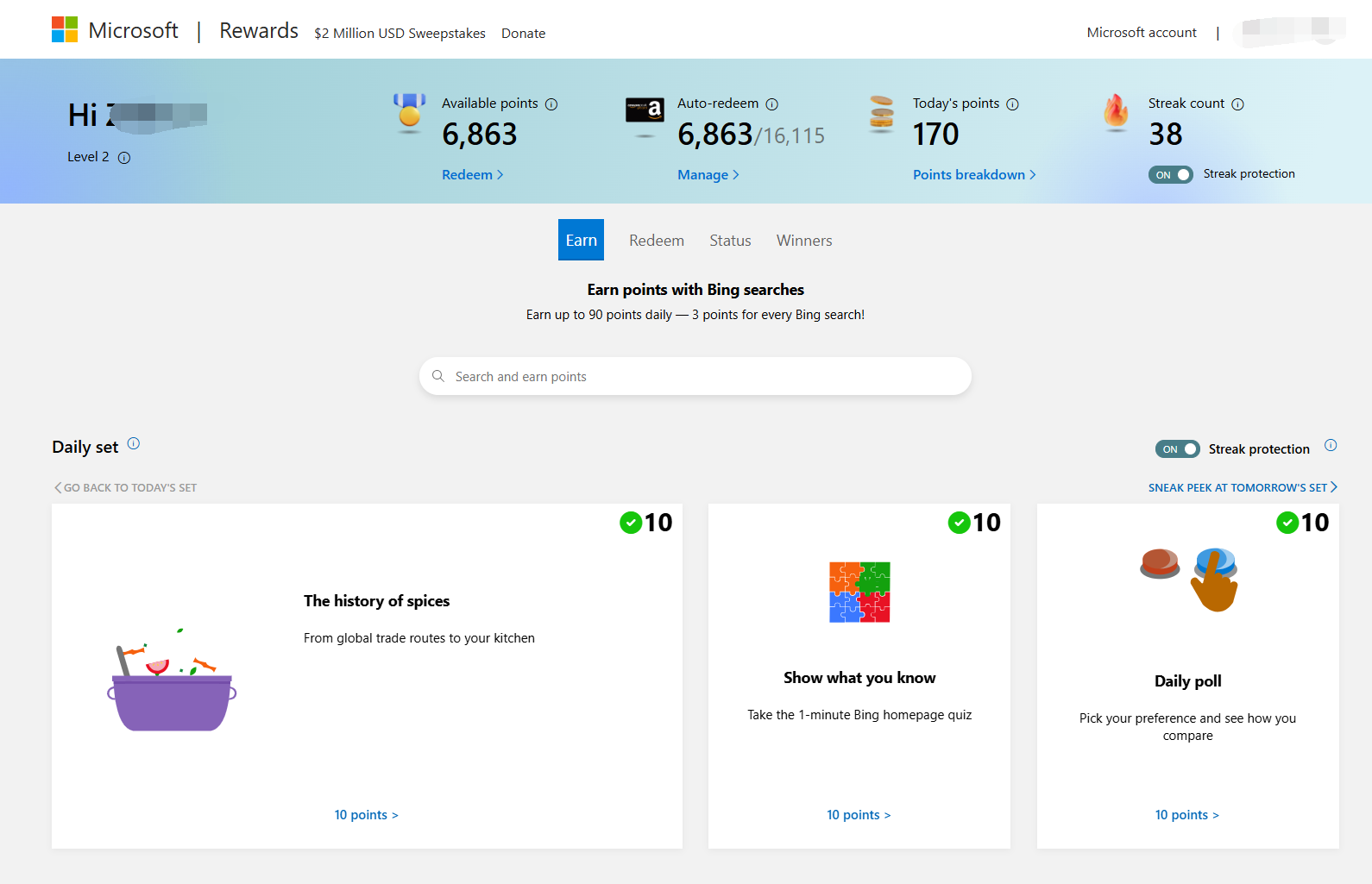Click green checkmark on history of spices card
The width and height of the screenshot is (1372, 884).
click(x=631, y=523)
